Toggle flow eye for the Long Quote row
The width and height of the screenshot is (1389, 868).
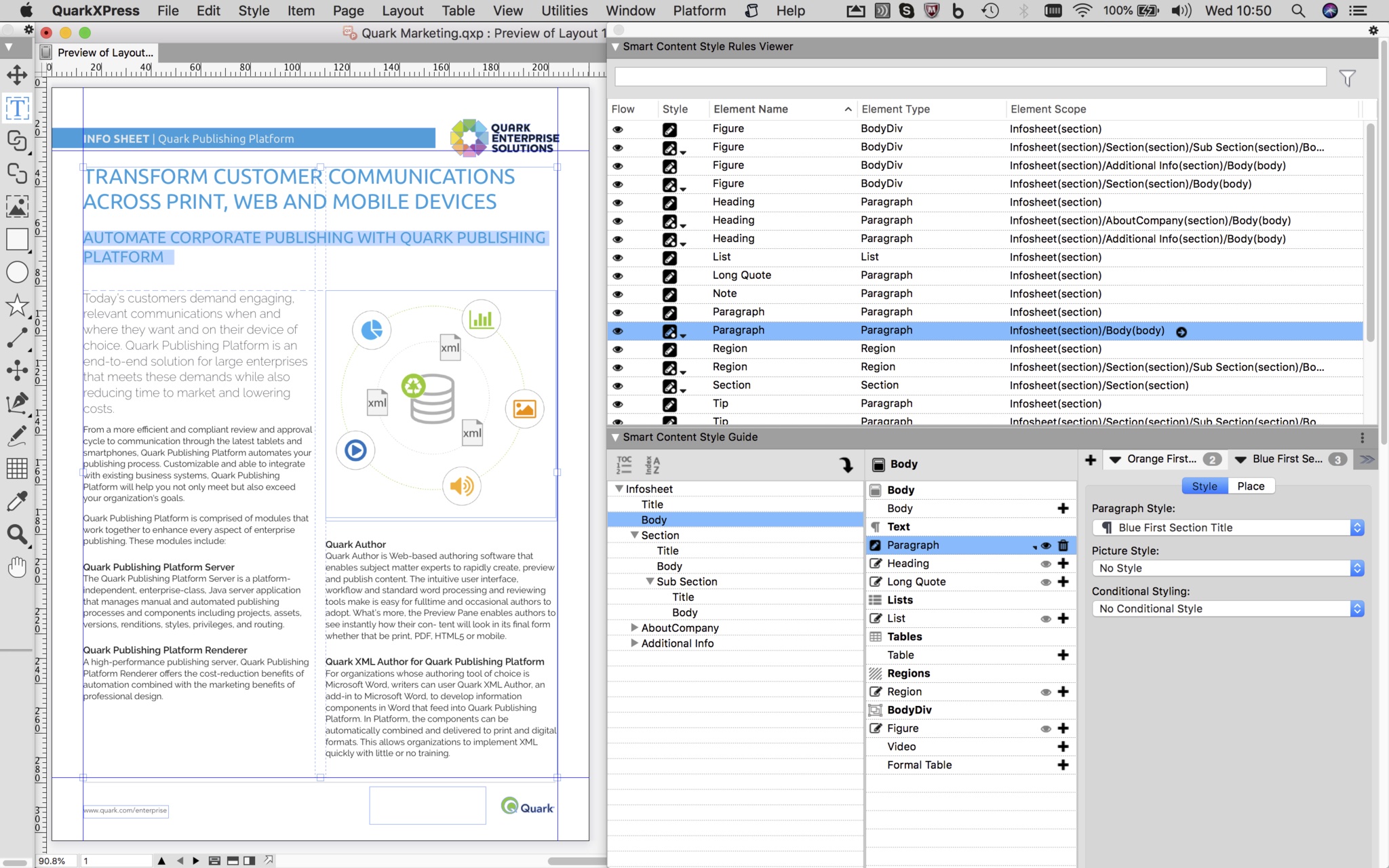617,276
